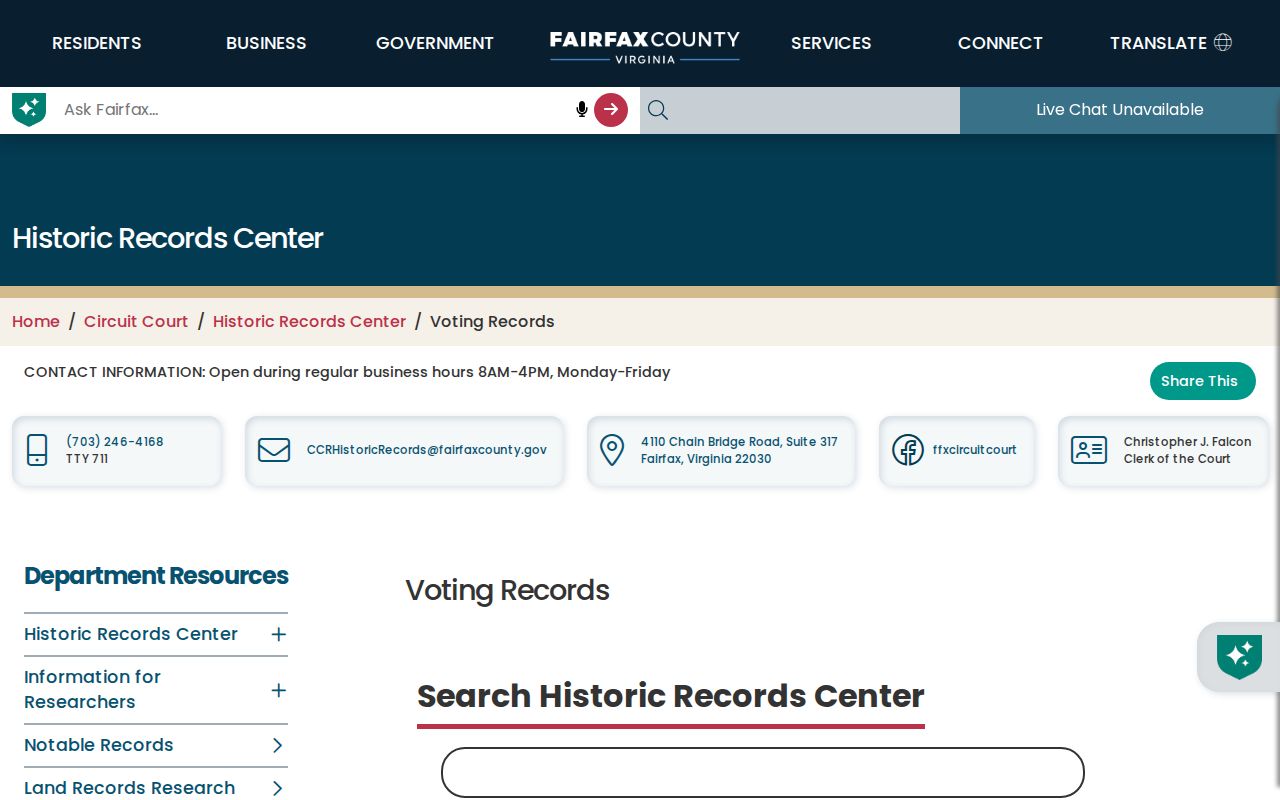Go to Fairfax County Virginia logo homepage
Screen dimensions: 1280x800
click(x=645, y=45)
